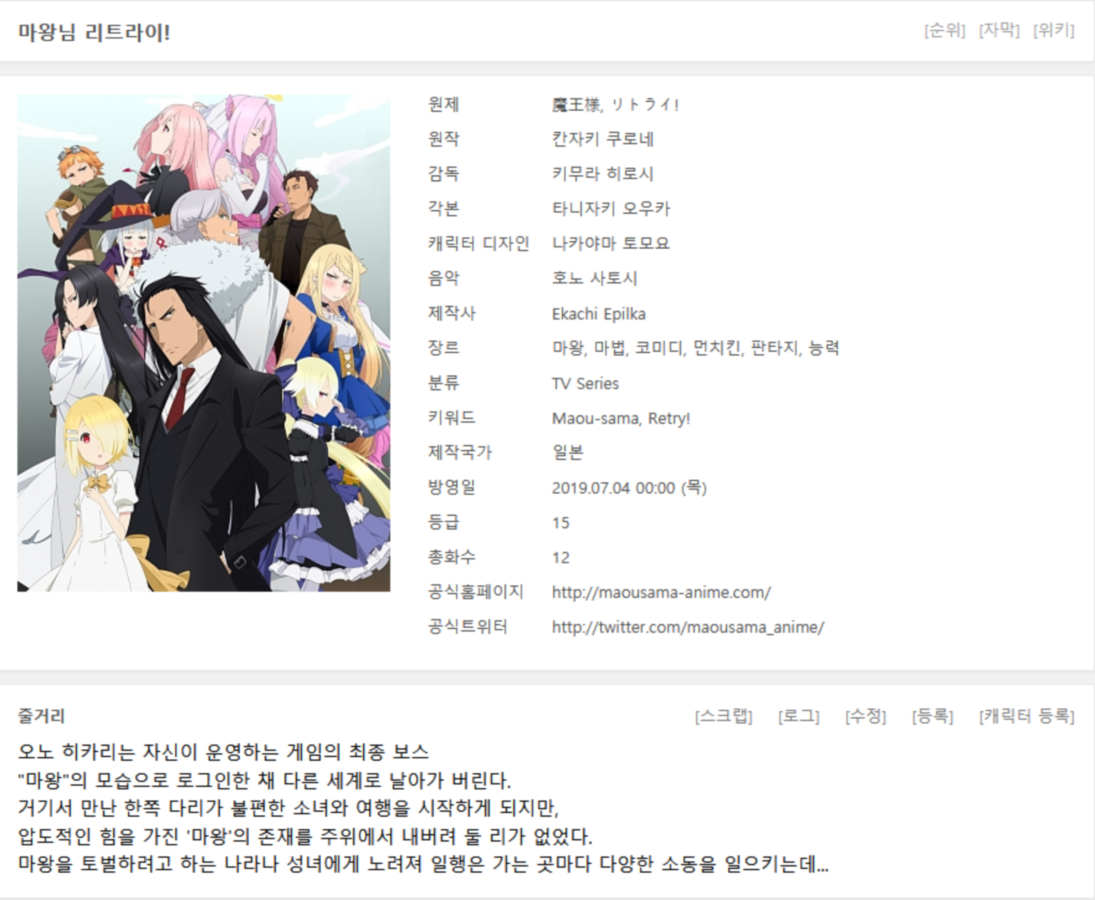
Task: Click the genre tag 판타지
Action: coord(774,348)
